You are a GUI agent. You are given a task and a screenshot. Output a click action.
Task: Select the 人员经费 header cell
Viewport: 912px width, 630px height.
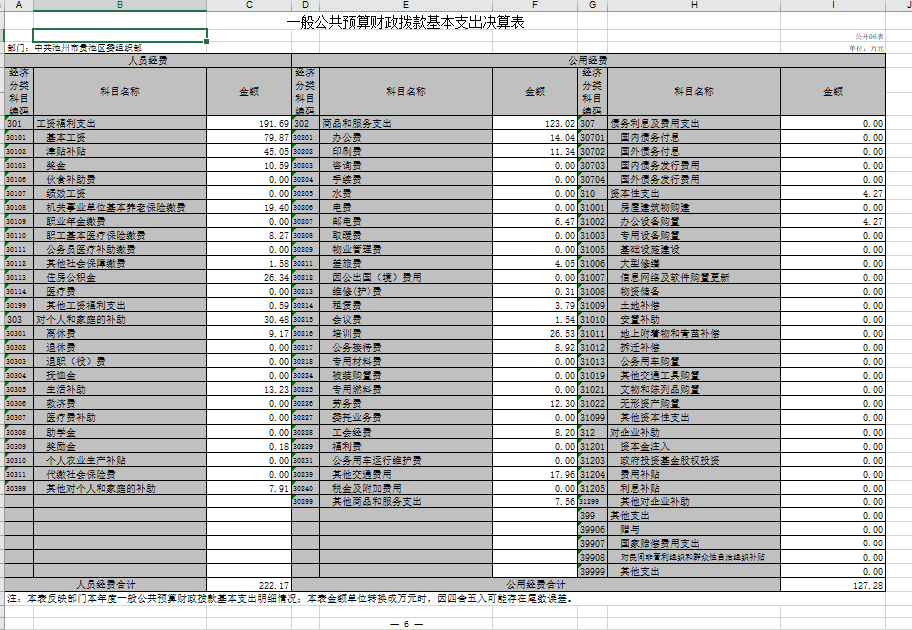click(148, 60)
